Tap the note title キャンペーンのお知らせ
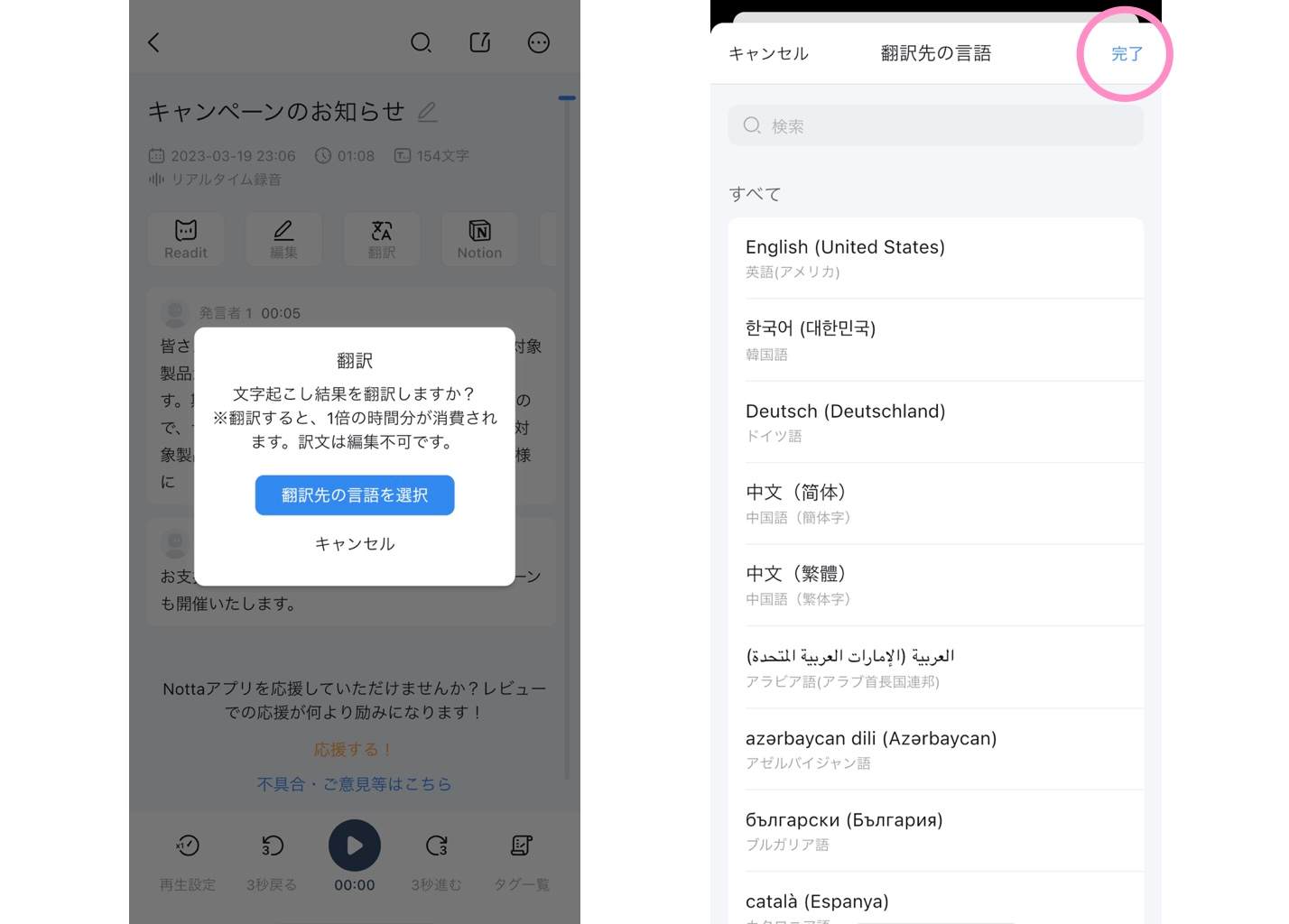The width and height of the screenshot is (1289, 924). click(x=276, y=112)
